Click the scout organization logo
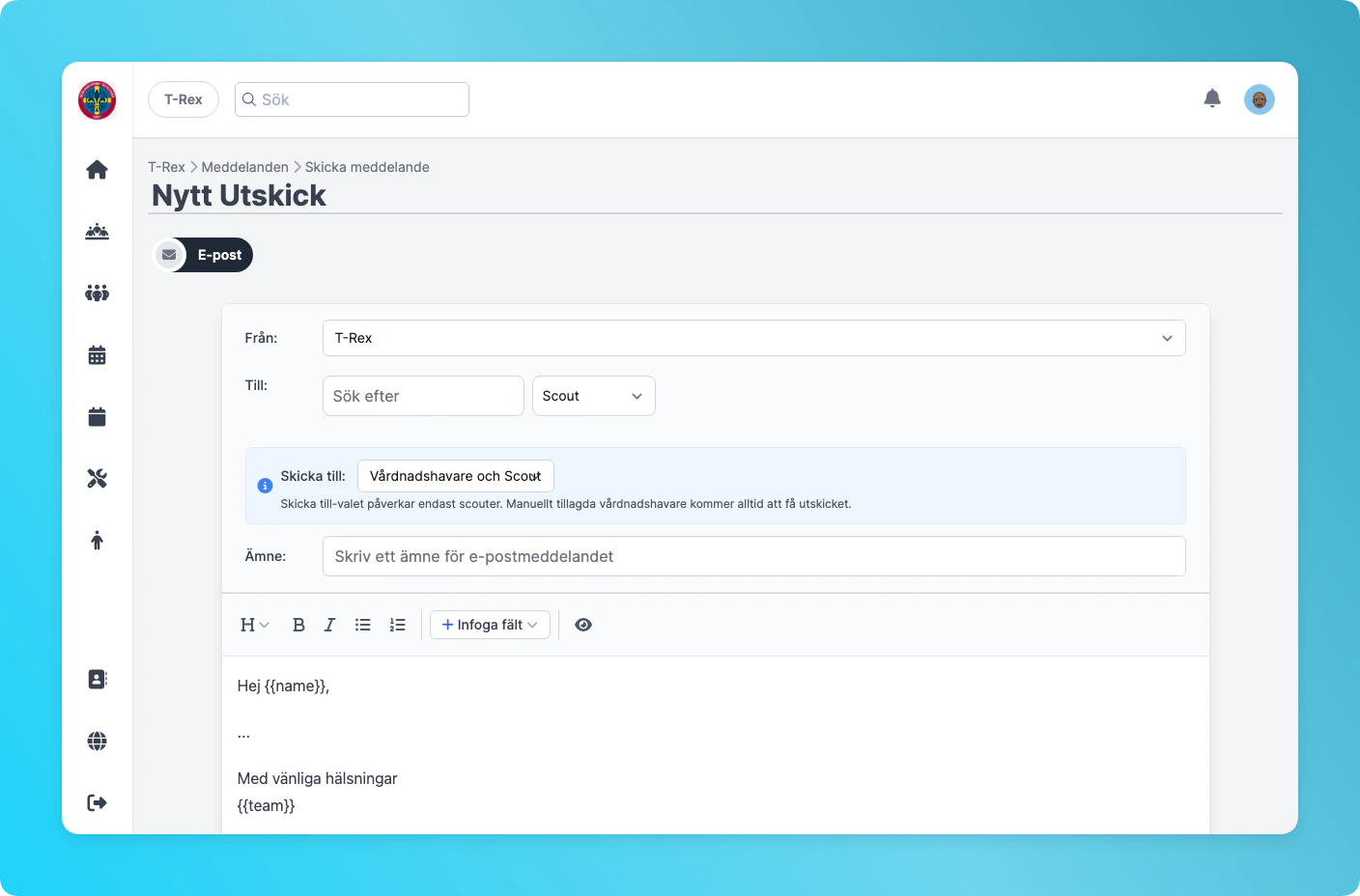 point(97,99)
